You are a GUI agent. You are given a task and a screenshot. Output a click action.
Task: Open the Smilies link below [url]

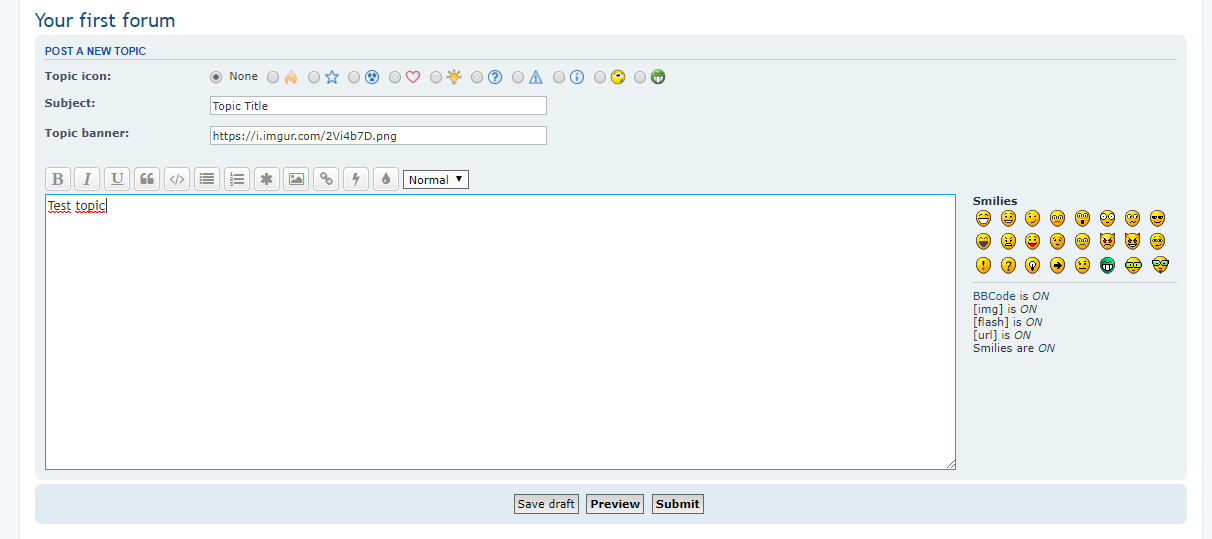[x=993, y=348]
